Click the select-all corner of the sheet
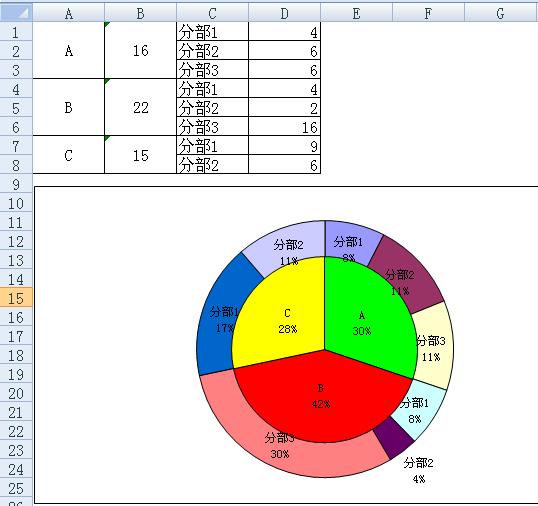Screen dimensions: 538x506 coord(16,13)
